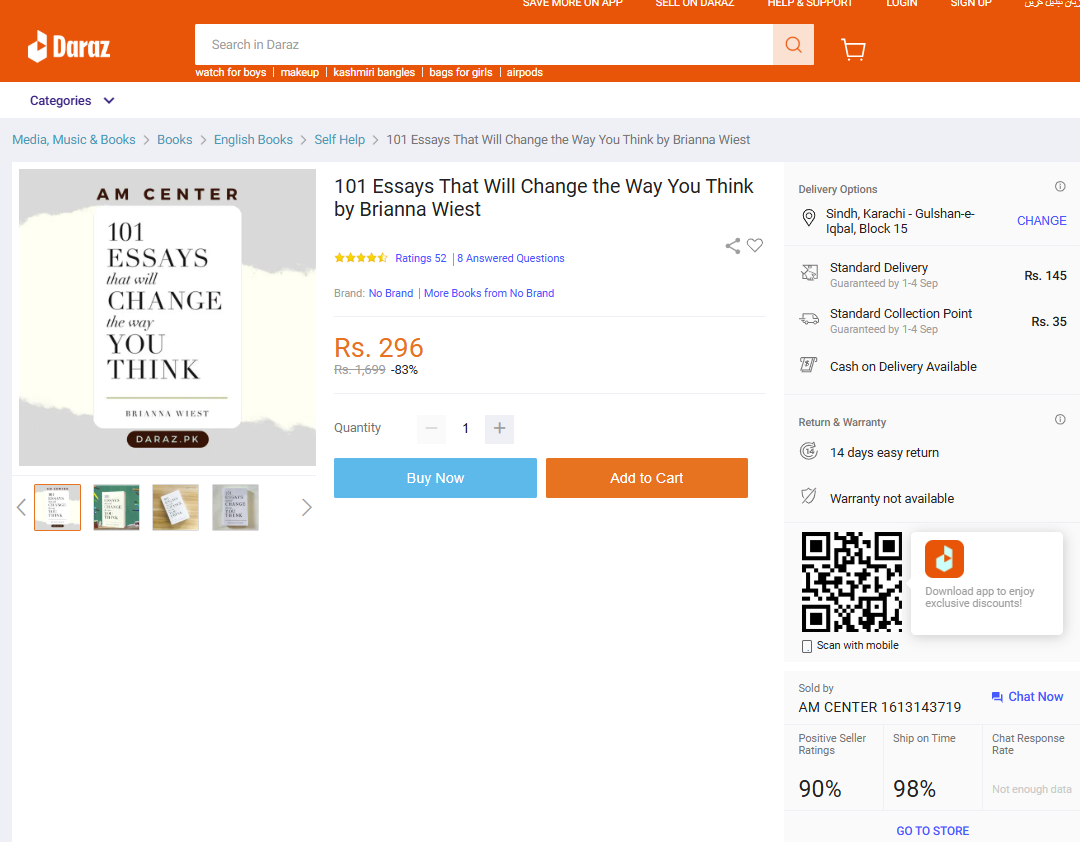Increase quantity with plus button
The image size is (1080, 842).
tap(499, 429)
